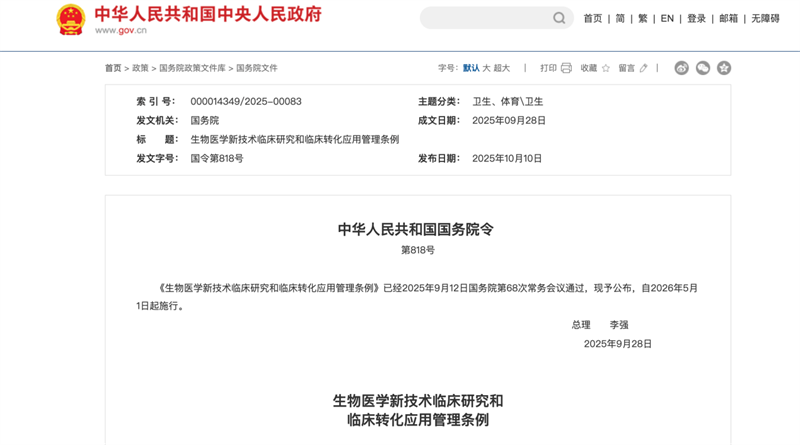
Task: Open the 登录 login link
Action: coord(696,18)
